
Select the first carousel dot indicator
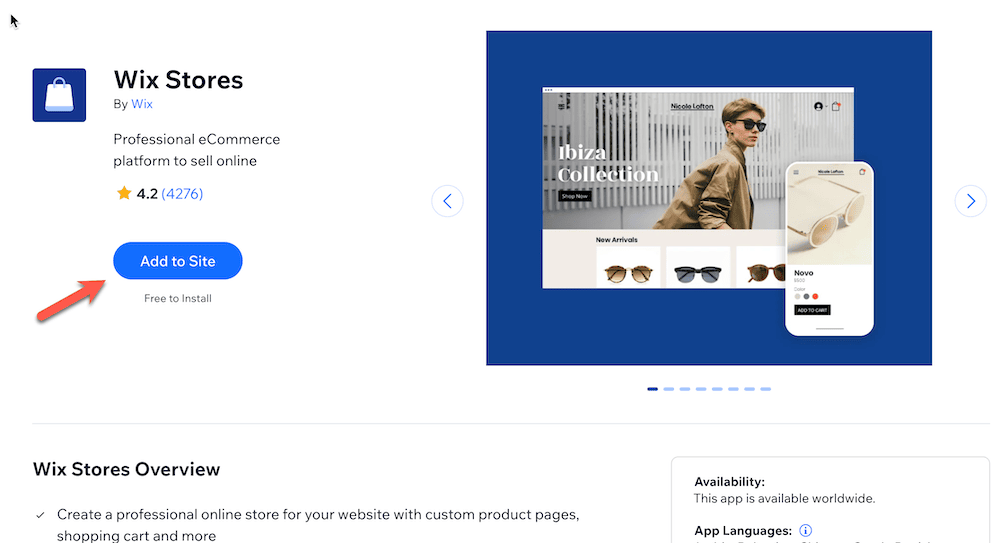click(x=652, y=389)
